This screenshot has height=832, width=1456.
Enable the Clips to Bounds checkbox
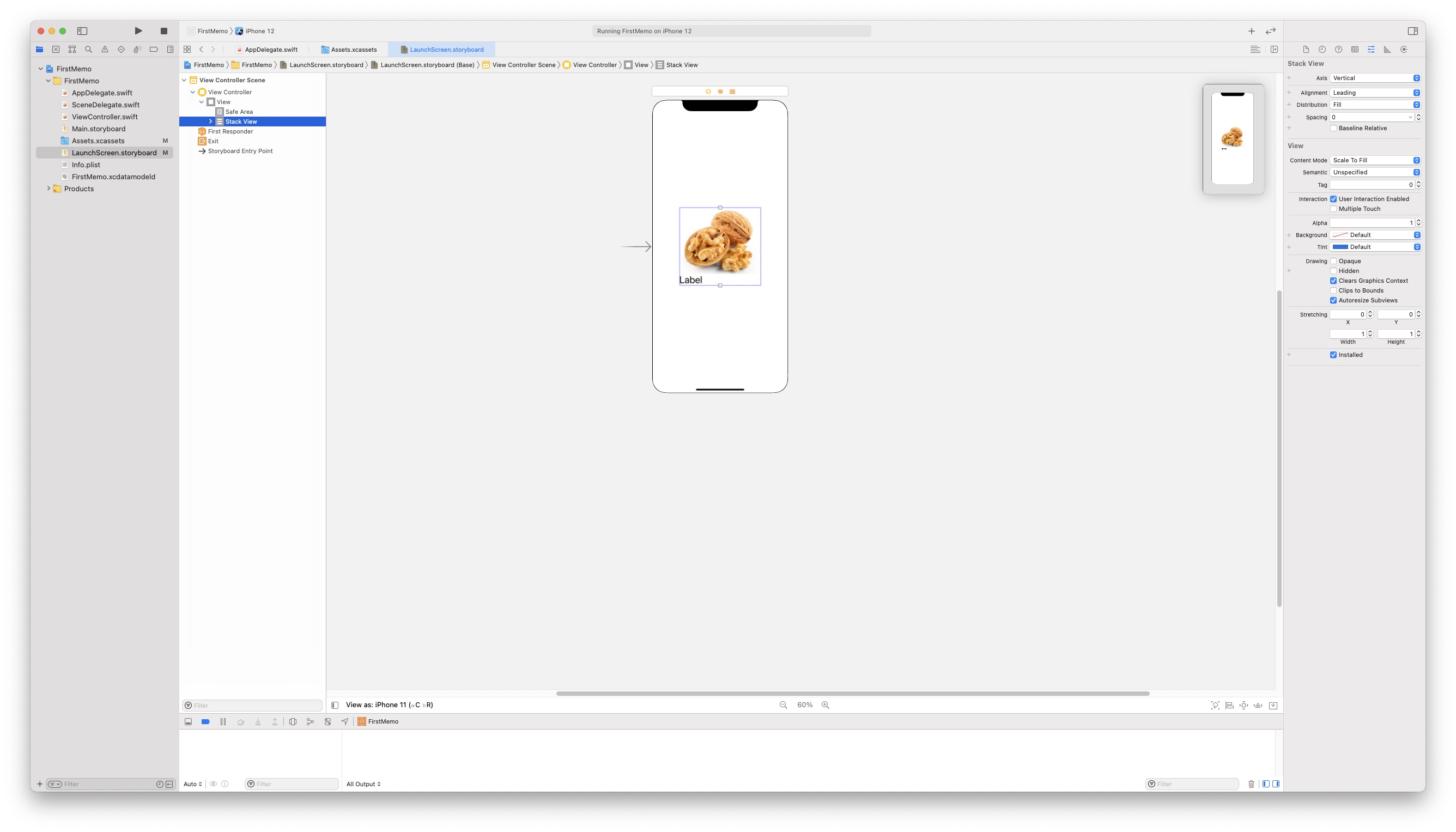tap(1333, 290)
